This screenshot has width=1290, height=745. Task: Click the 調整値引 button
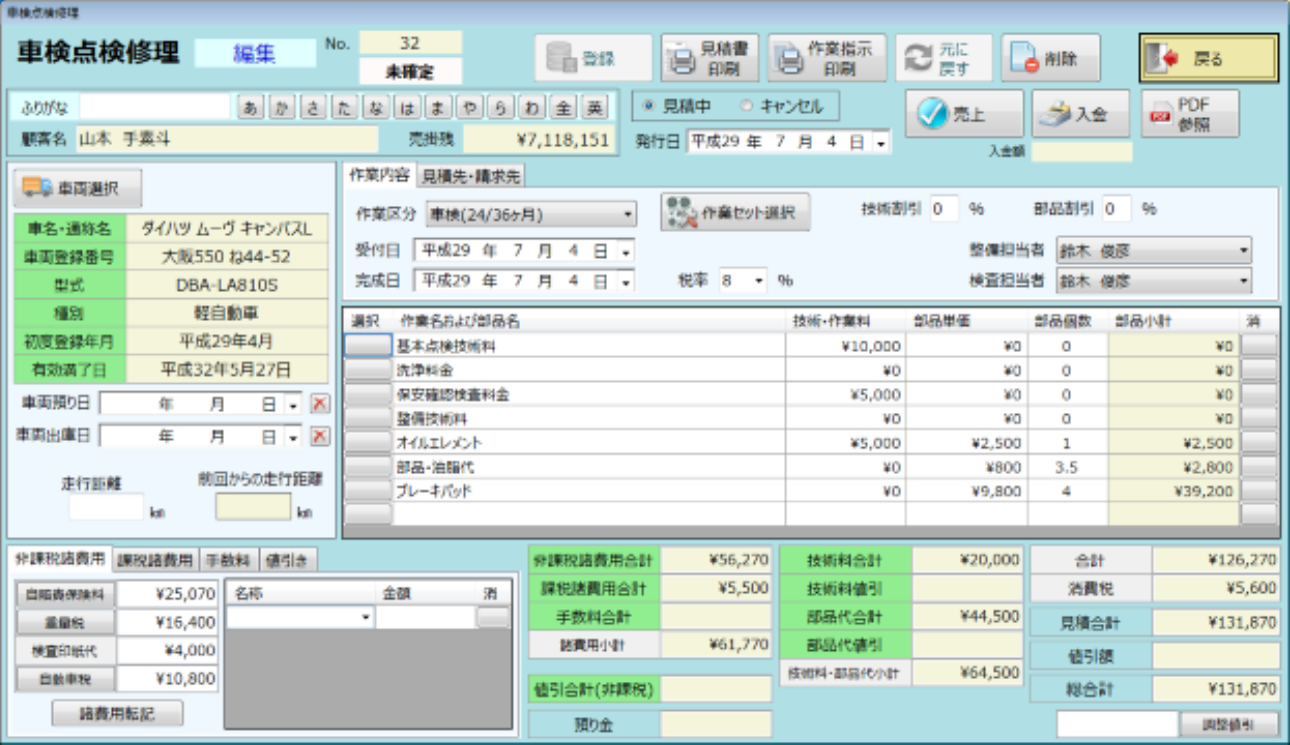coord(1230,724)
